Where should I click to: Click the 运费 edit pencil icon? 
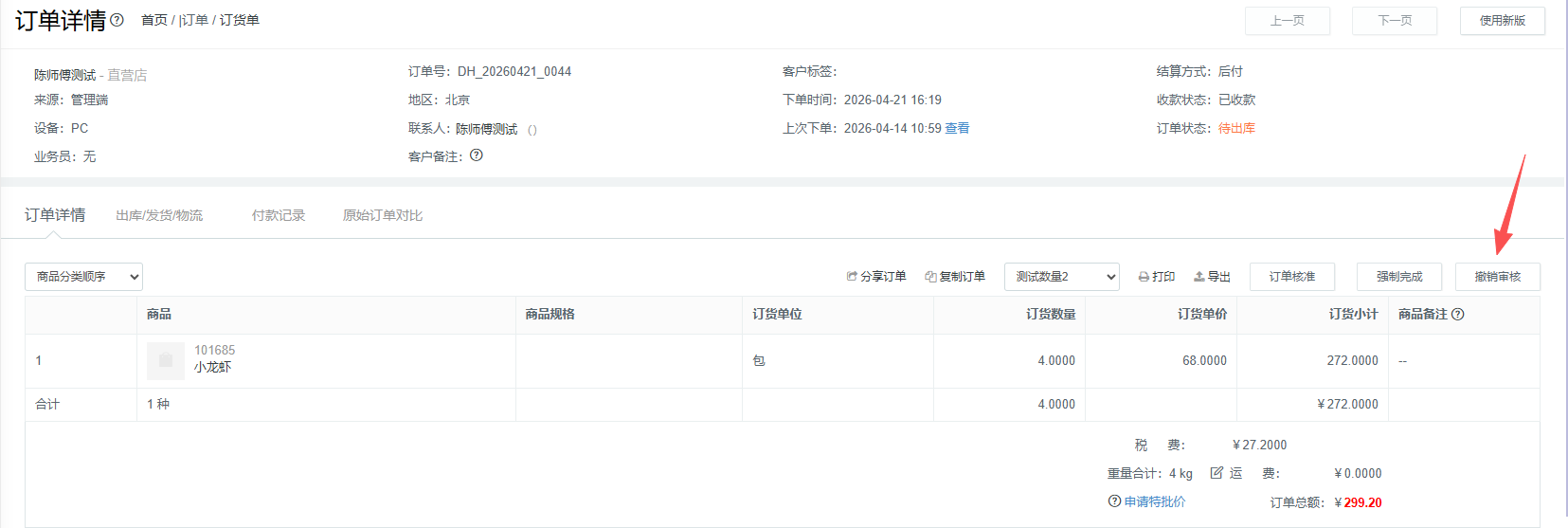point(1217,473)
